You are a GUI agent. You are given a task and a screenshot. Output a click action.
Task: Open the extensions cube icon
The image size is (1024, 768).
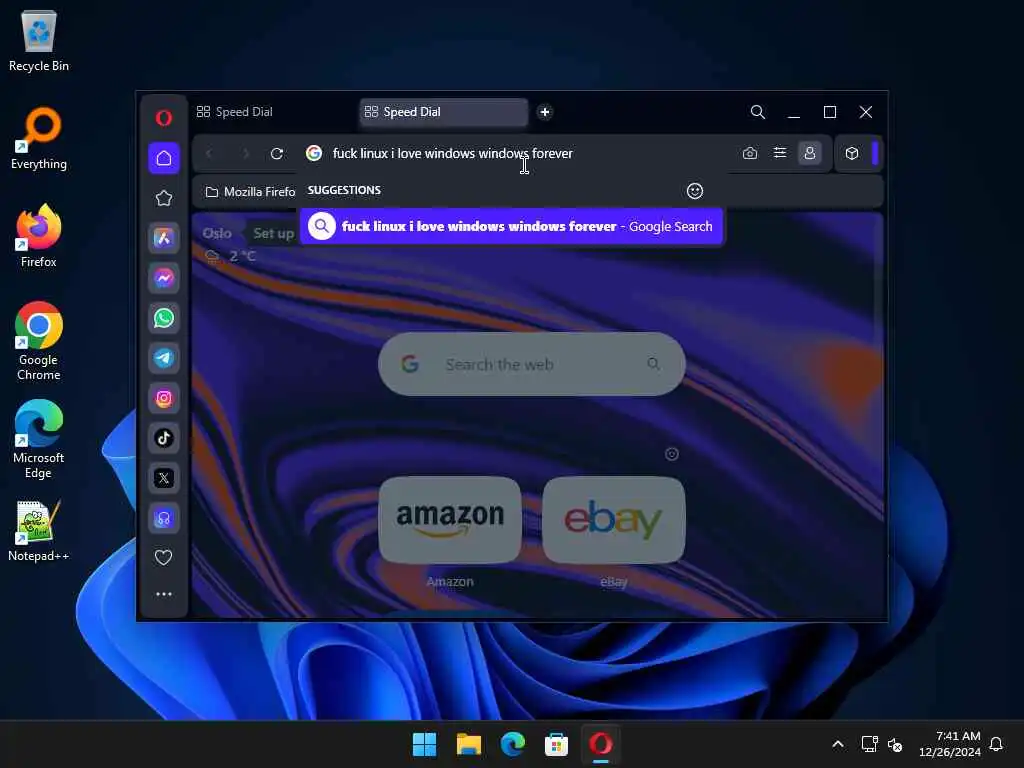pos(852,153)
